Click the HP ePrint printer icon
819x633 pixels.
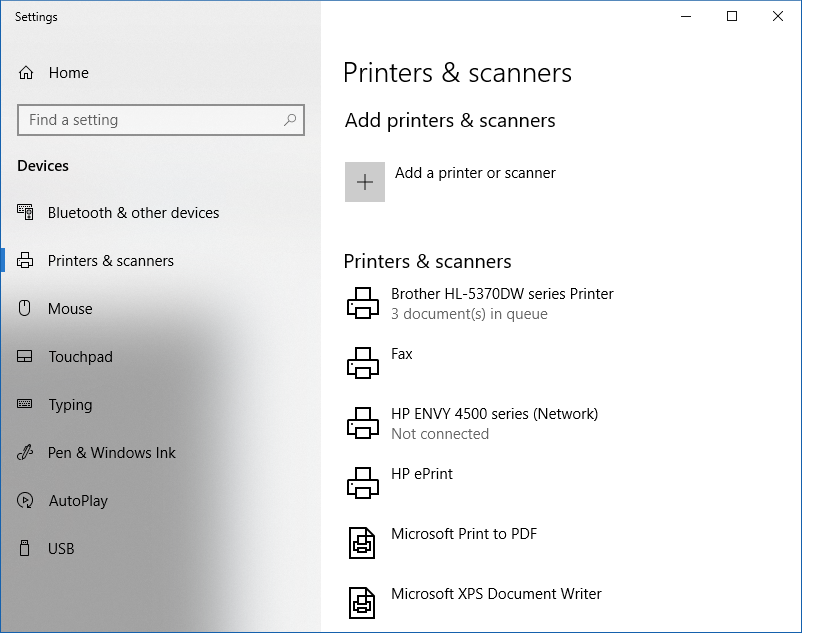(362, 483)
